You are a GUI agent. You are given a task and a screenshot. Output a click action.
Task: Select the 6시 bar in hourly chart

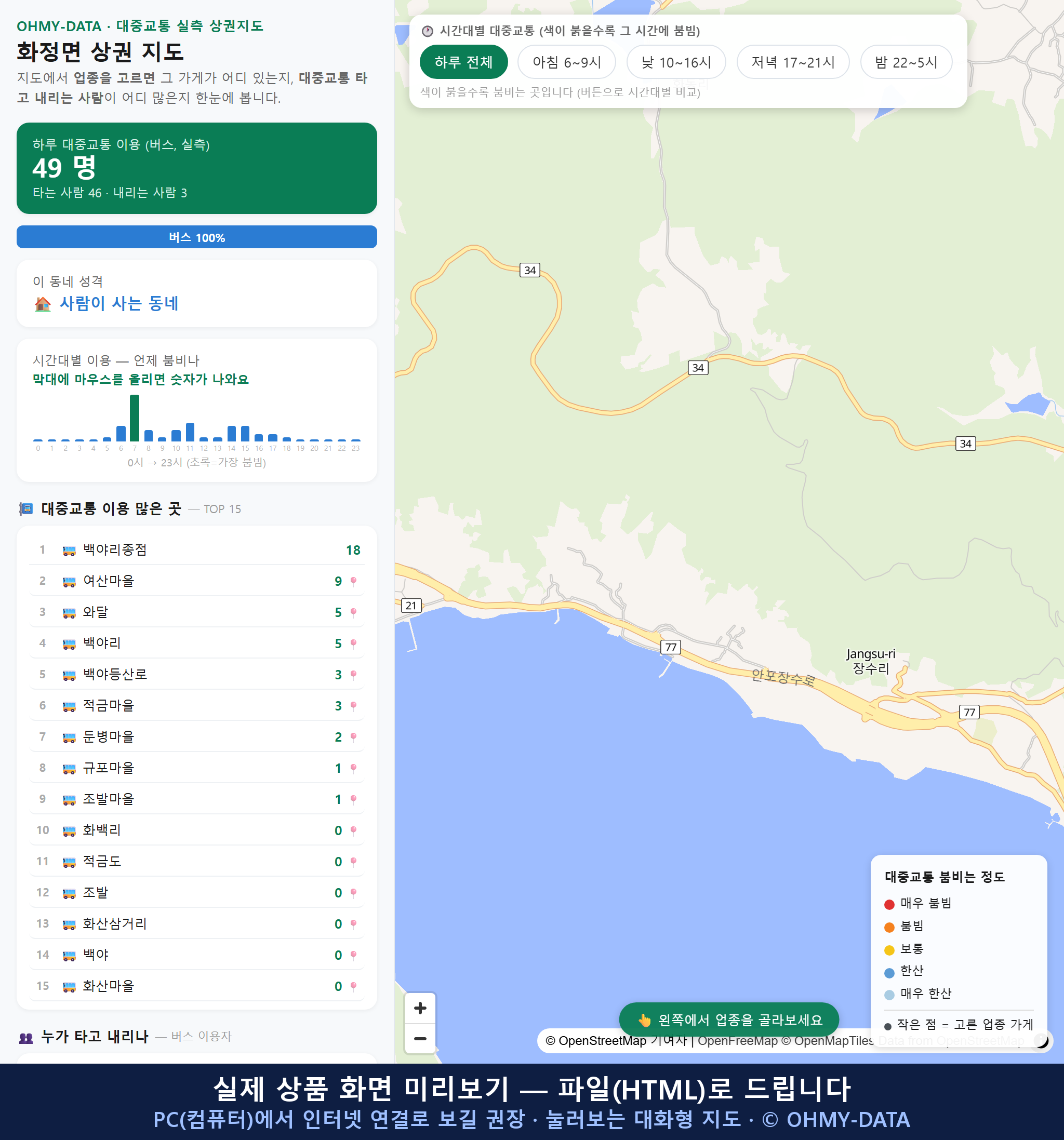click(x=121, y=433)
